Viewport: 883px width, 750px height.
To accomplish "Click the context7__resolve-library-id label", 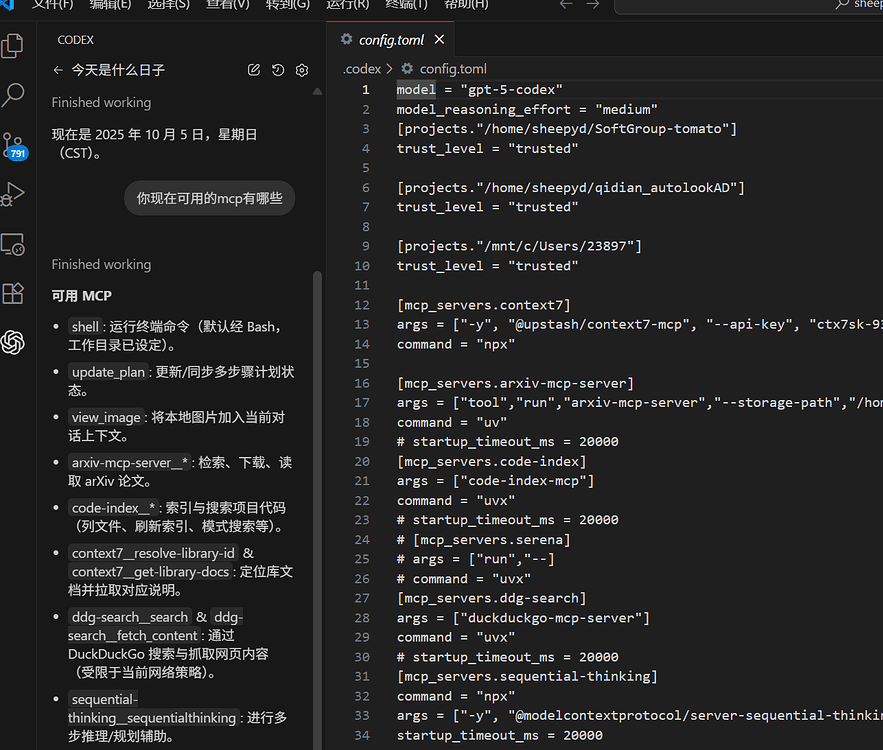I will coord(153,553).
